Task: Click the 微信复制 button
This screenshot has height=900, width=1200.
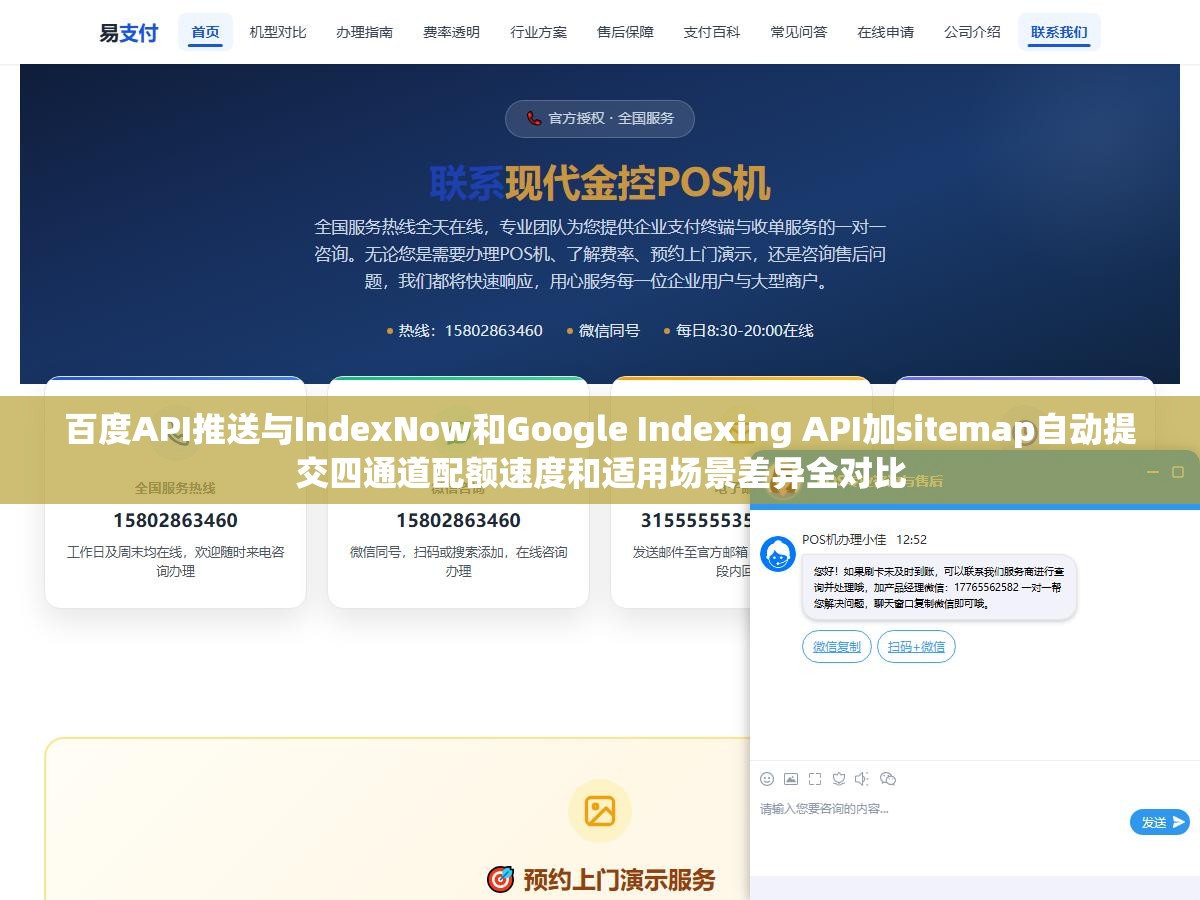Action: (x=837, y=647)
